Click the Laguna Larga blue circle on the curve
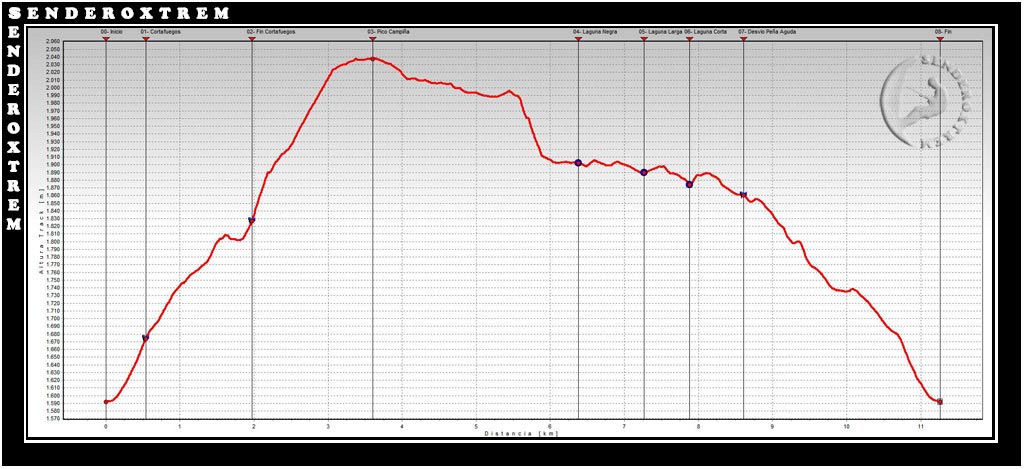Image resolution: width=1024 pixels, height=469 pixels. 644,172
